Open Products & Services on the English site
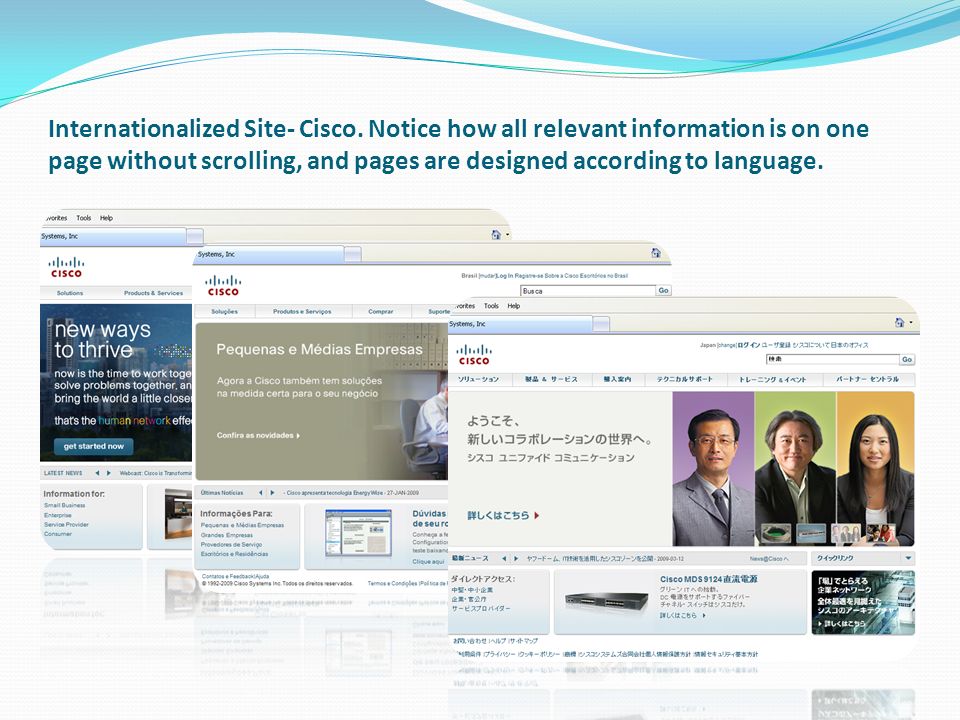 point(153,293)
